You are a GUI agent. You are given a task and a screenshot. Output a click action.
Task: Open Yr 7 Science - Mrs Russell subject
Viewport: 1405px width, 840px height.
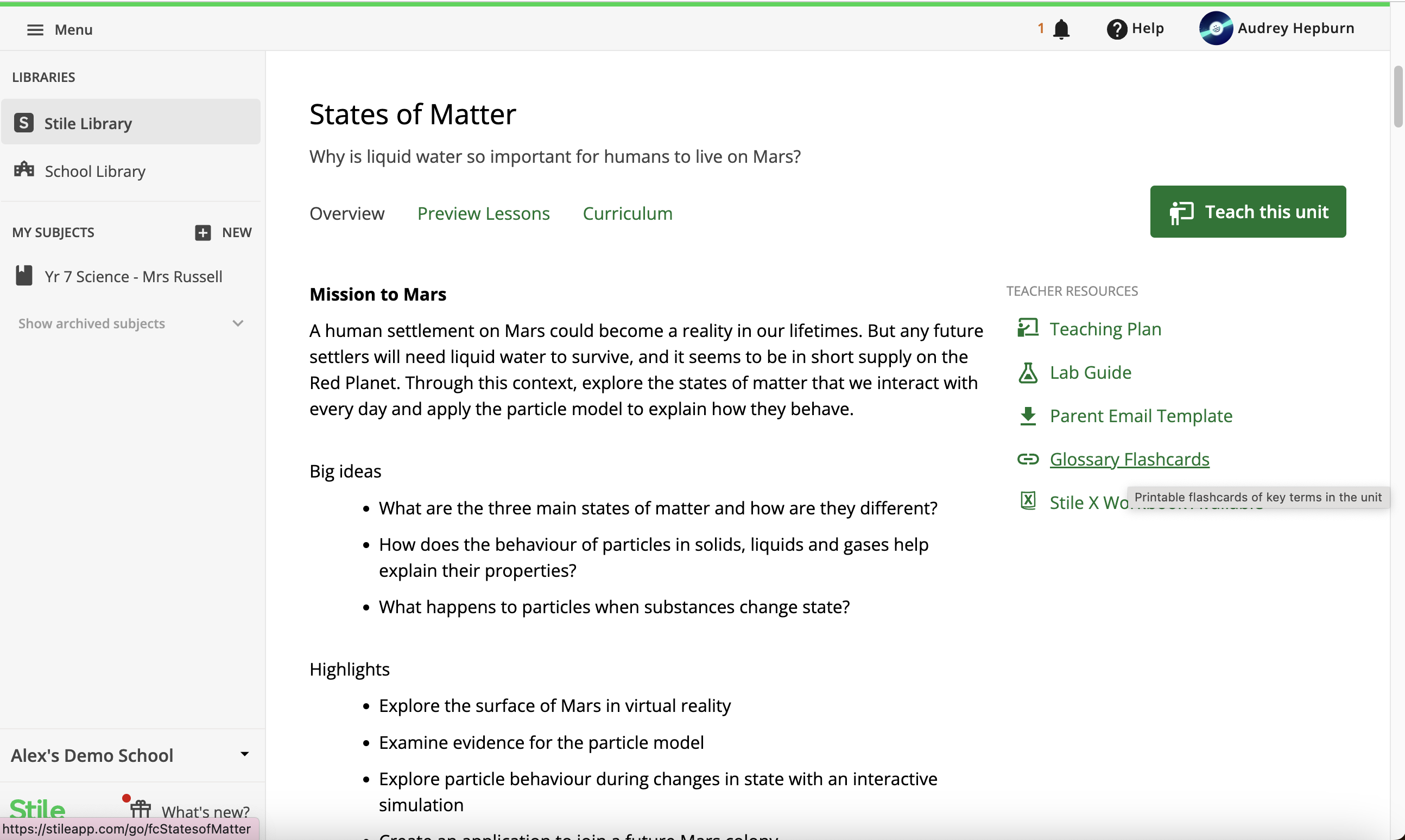coord(133,277)
